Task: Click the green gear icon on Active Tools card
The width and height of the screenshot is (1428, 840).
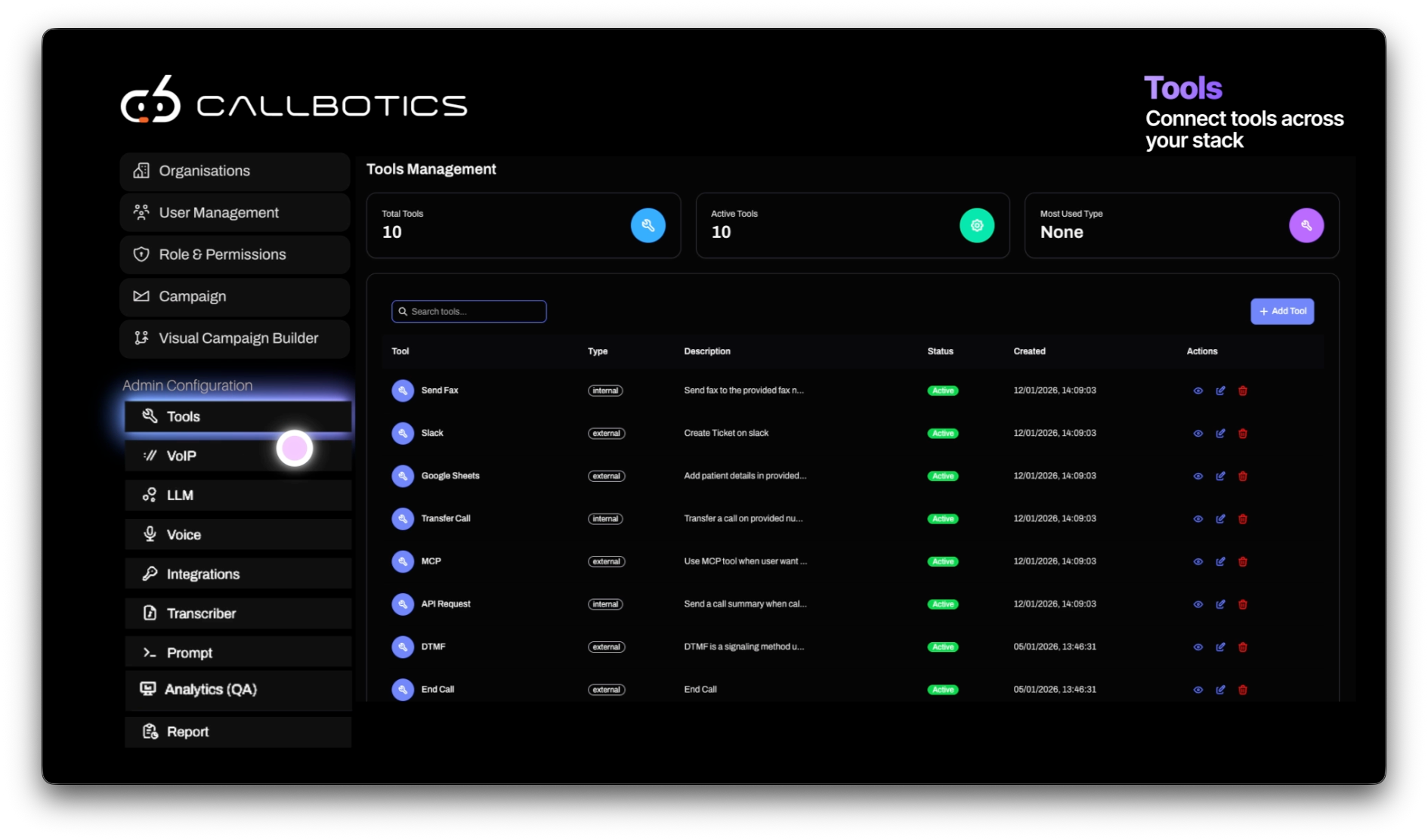Action: [977, 225]
